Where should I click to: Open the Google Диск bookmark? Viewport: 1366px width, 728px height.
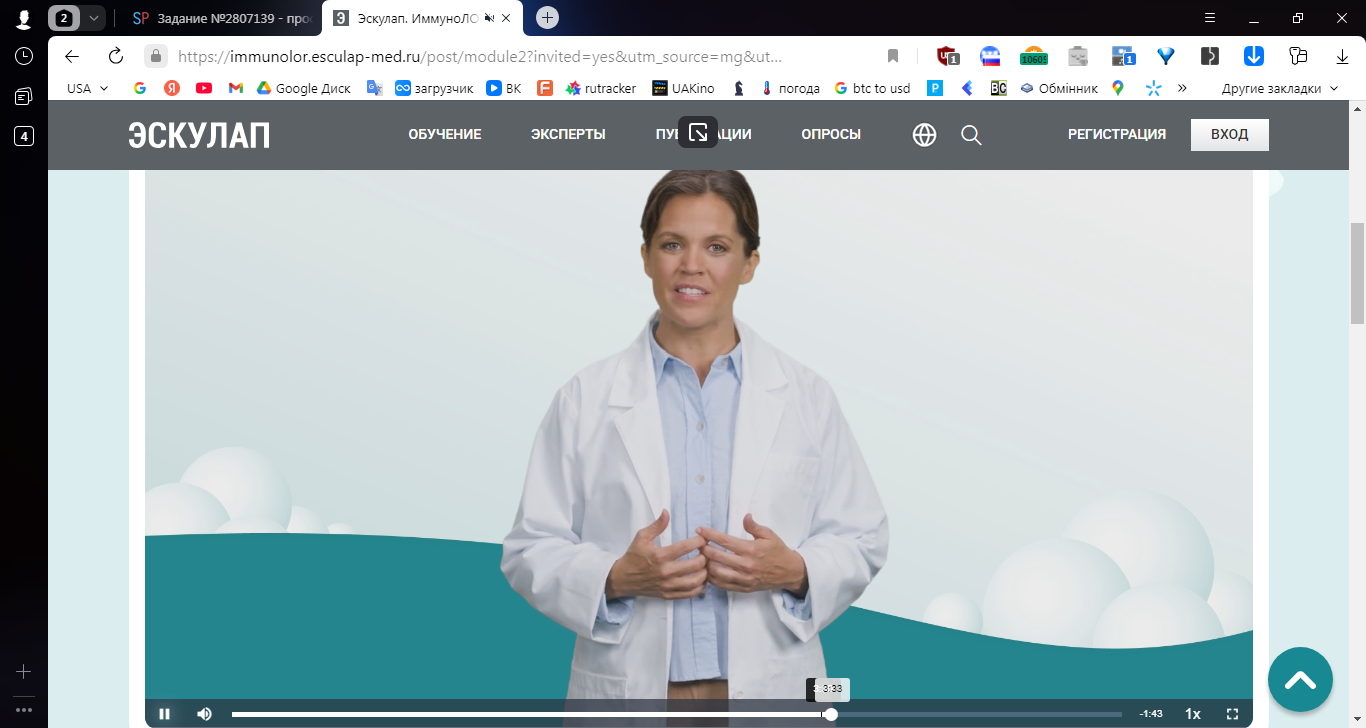tap(304, 88)
